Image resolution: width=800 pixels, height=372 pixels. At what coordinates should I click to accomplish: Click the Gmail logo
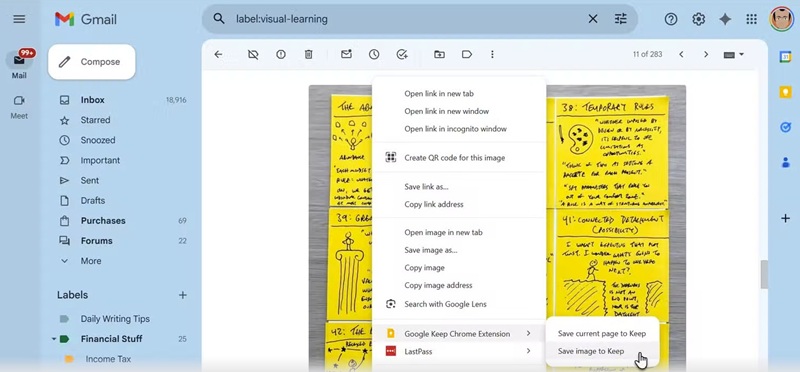[86, 19]
